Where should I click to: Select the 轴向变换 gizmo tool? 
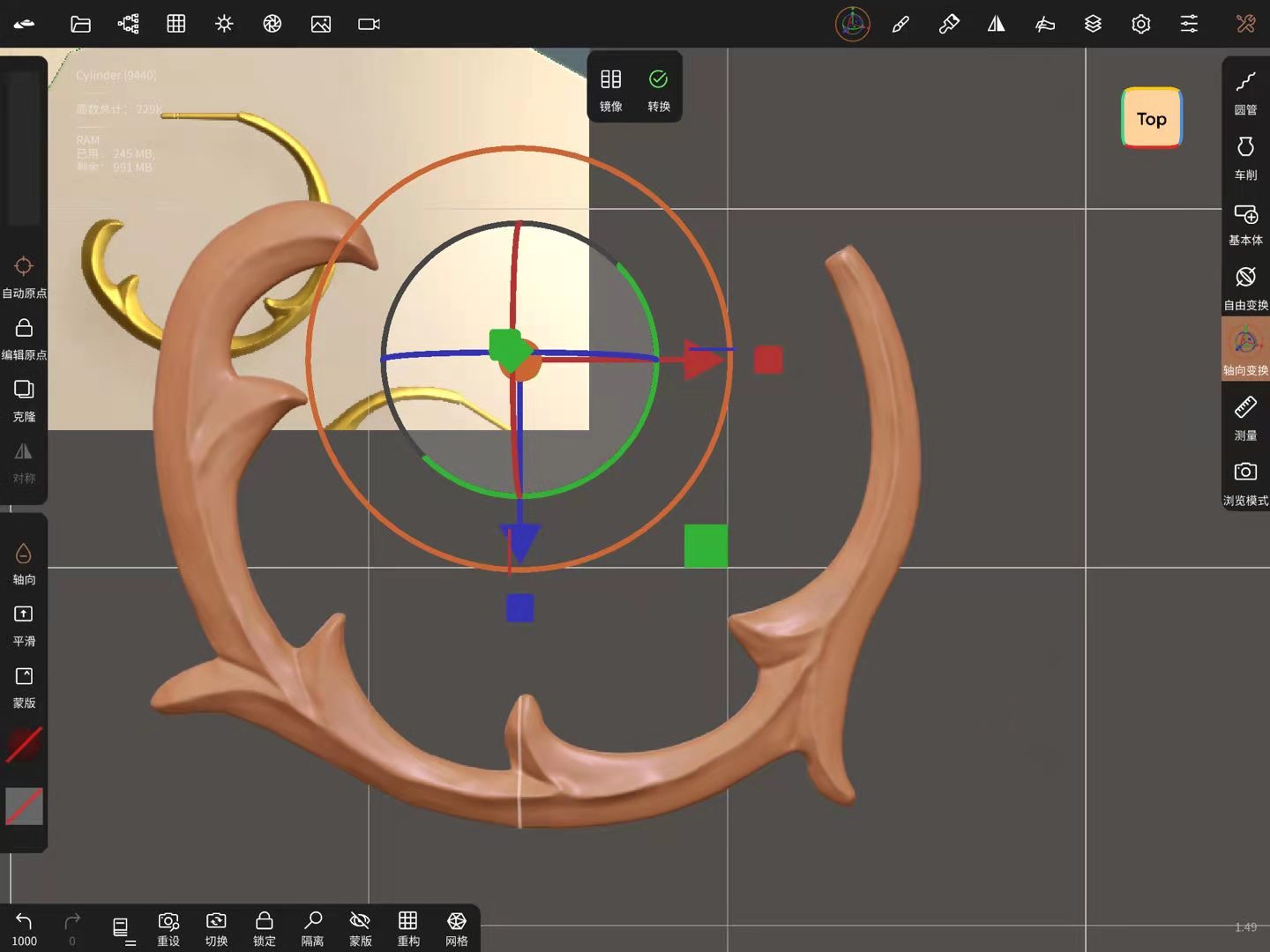[x=1245, y=350]
